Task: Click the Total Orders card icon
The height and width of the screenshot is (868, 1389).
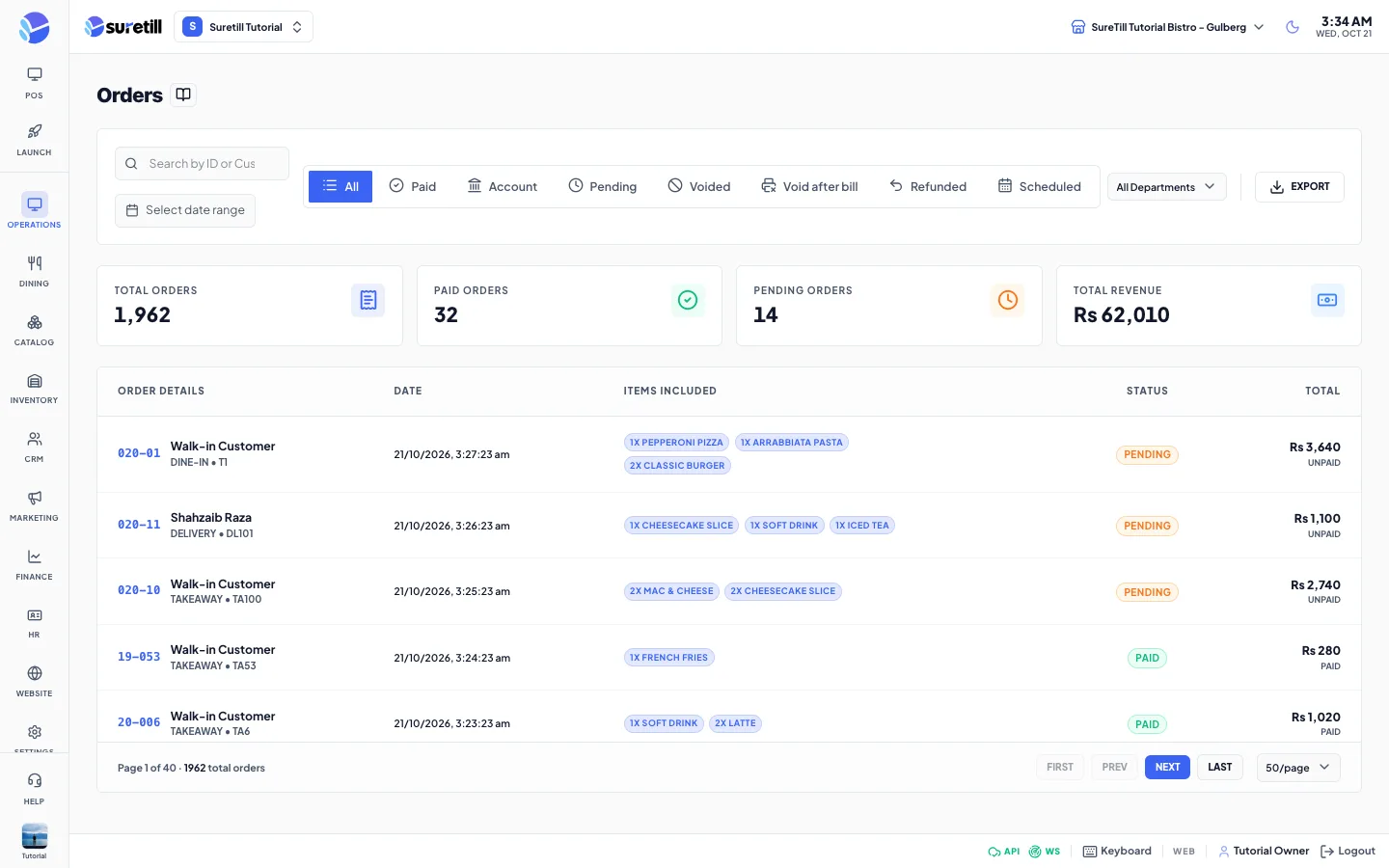Action: coord(368,300)
